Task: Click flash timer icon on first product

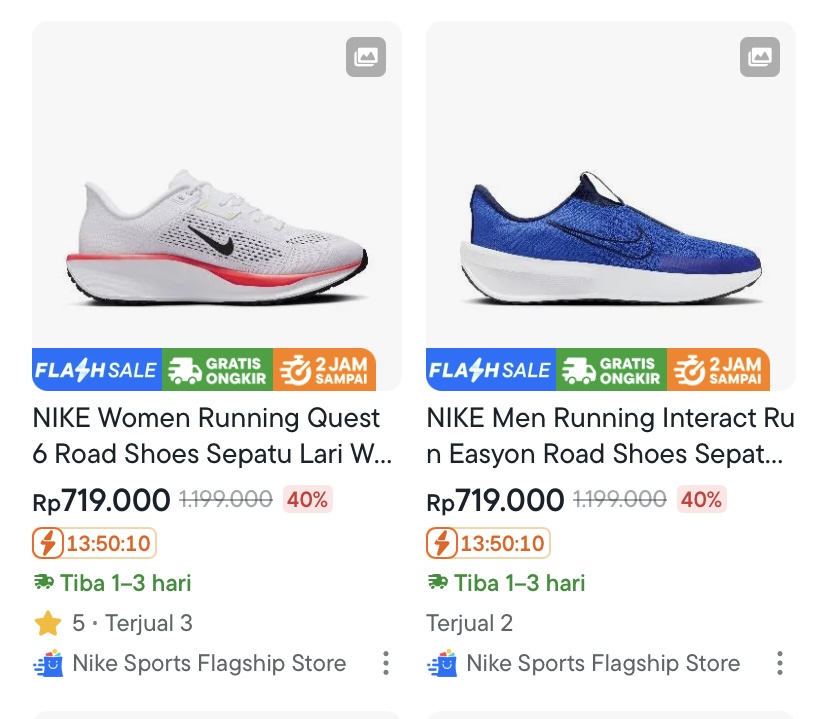Action: pos(48,543)
